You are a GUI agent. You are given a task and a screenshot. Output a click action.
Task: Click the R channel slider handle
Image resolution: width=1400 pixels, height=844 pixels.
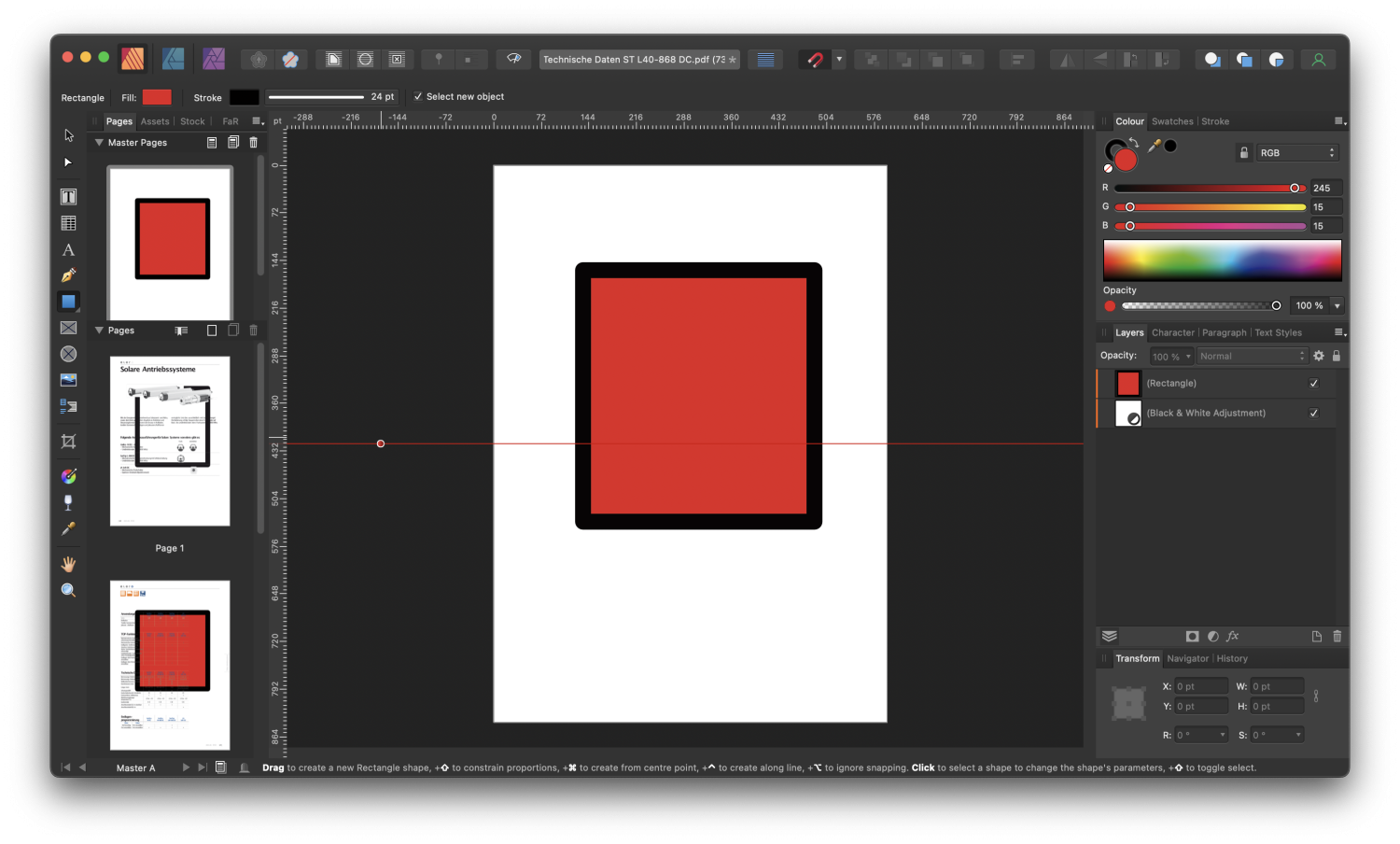coord(1295,189)
